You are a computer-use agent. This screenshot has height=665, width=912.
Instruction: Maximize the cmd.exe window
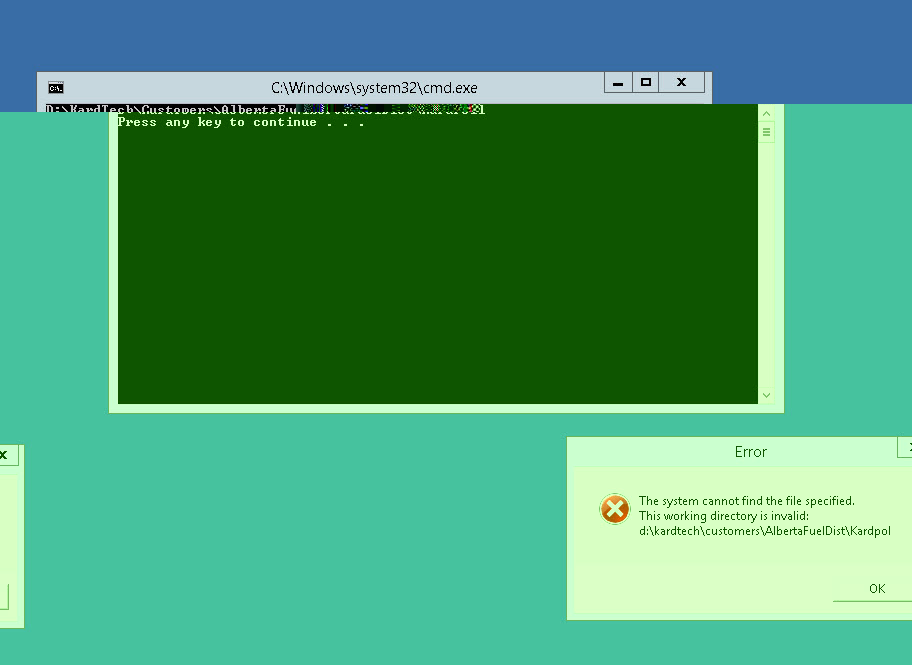click(x=646, y=83)
